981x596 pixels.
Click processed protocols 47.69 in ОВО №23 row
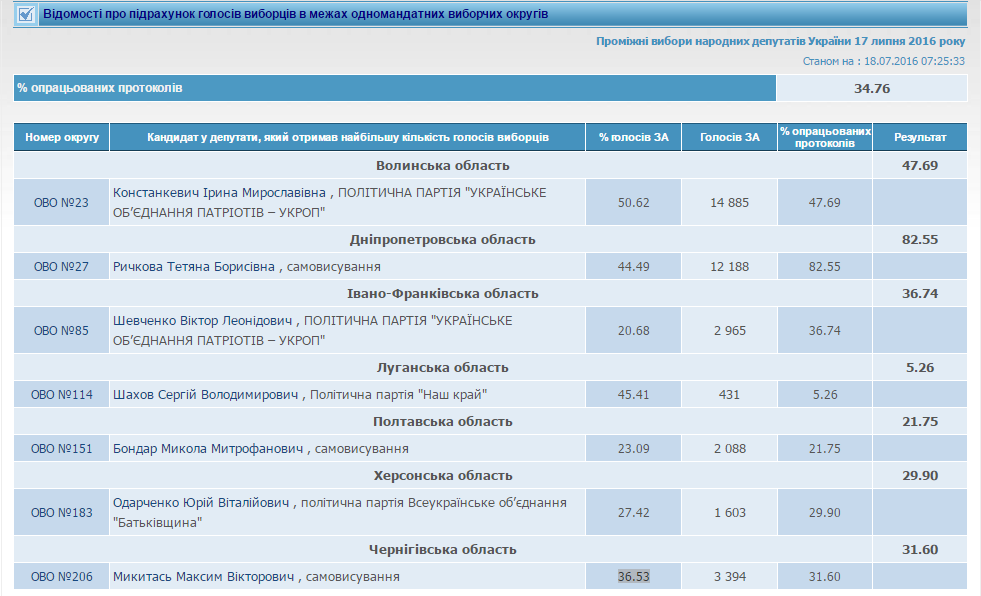pyautogui.click(x=825, y=203)
